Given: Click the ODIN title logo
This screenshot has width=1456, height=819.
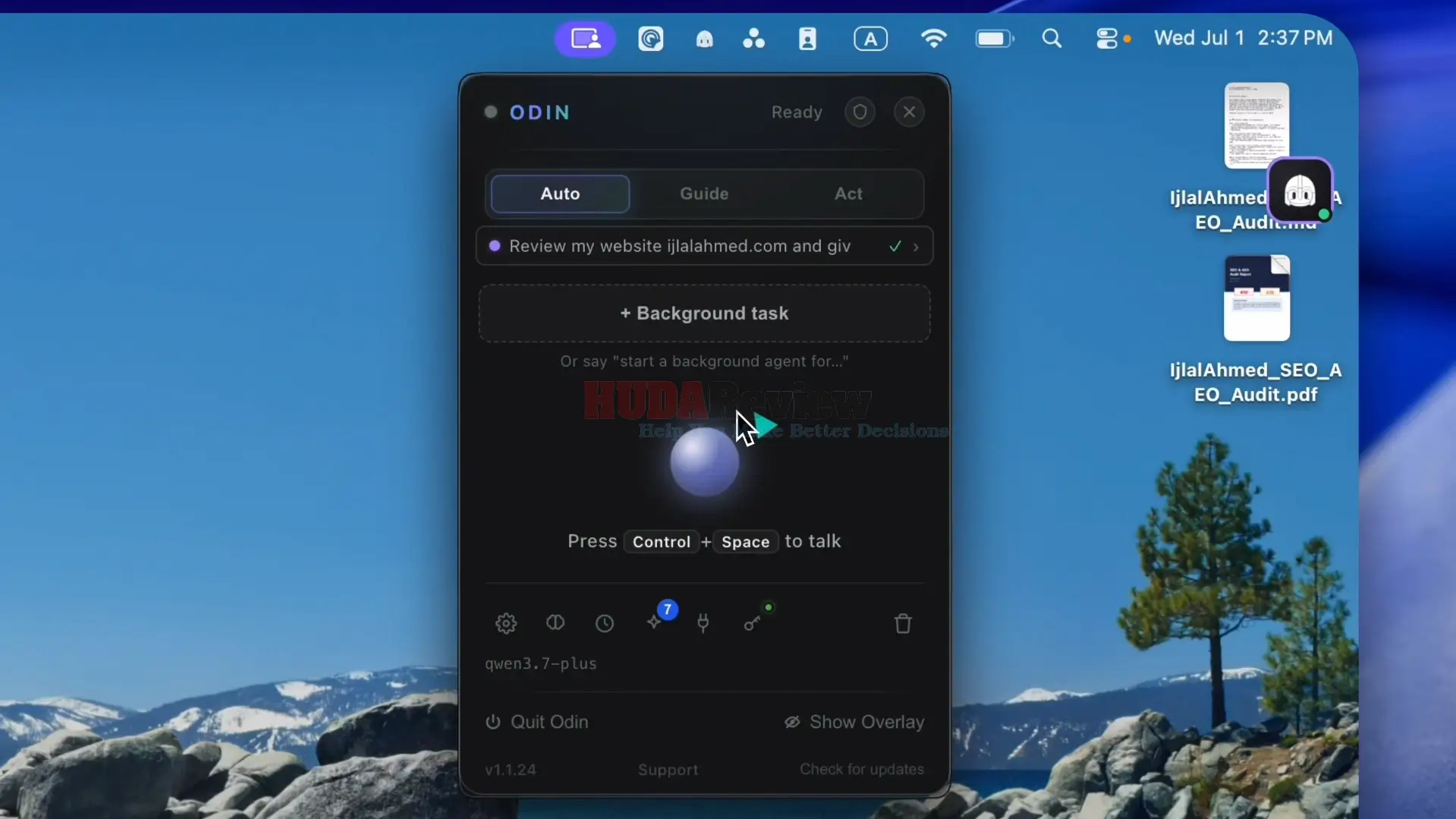Looking at the screenshot, I should coord(540,112).
